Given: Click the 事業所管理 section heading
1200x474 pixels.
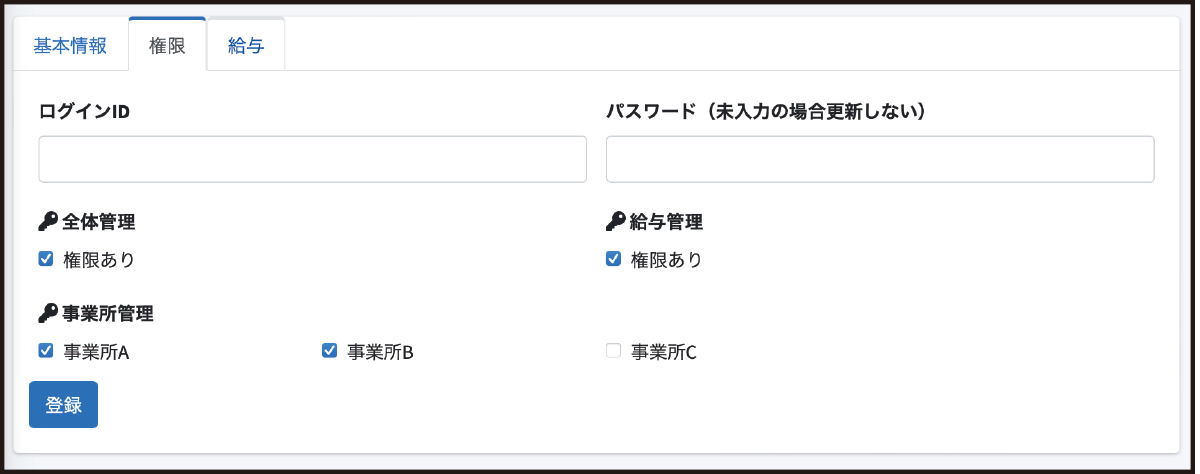Looking at the screenshot, I should (x=108, y=314).
